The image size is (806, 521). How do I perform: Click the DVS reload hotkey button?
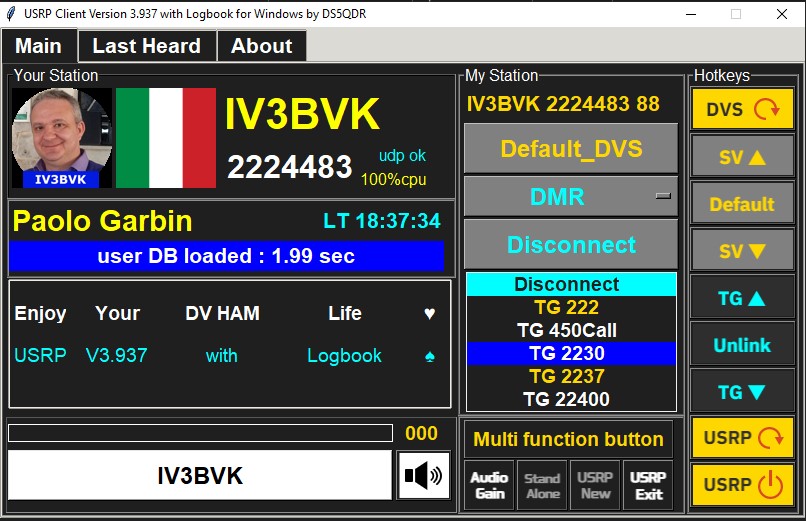742,109
